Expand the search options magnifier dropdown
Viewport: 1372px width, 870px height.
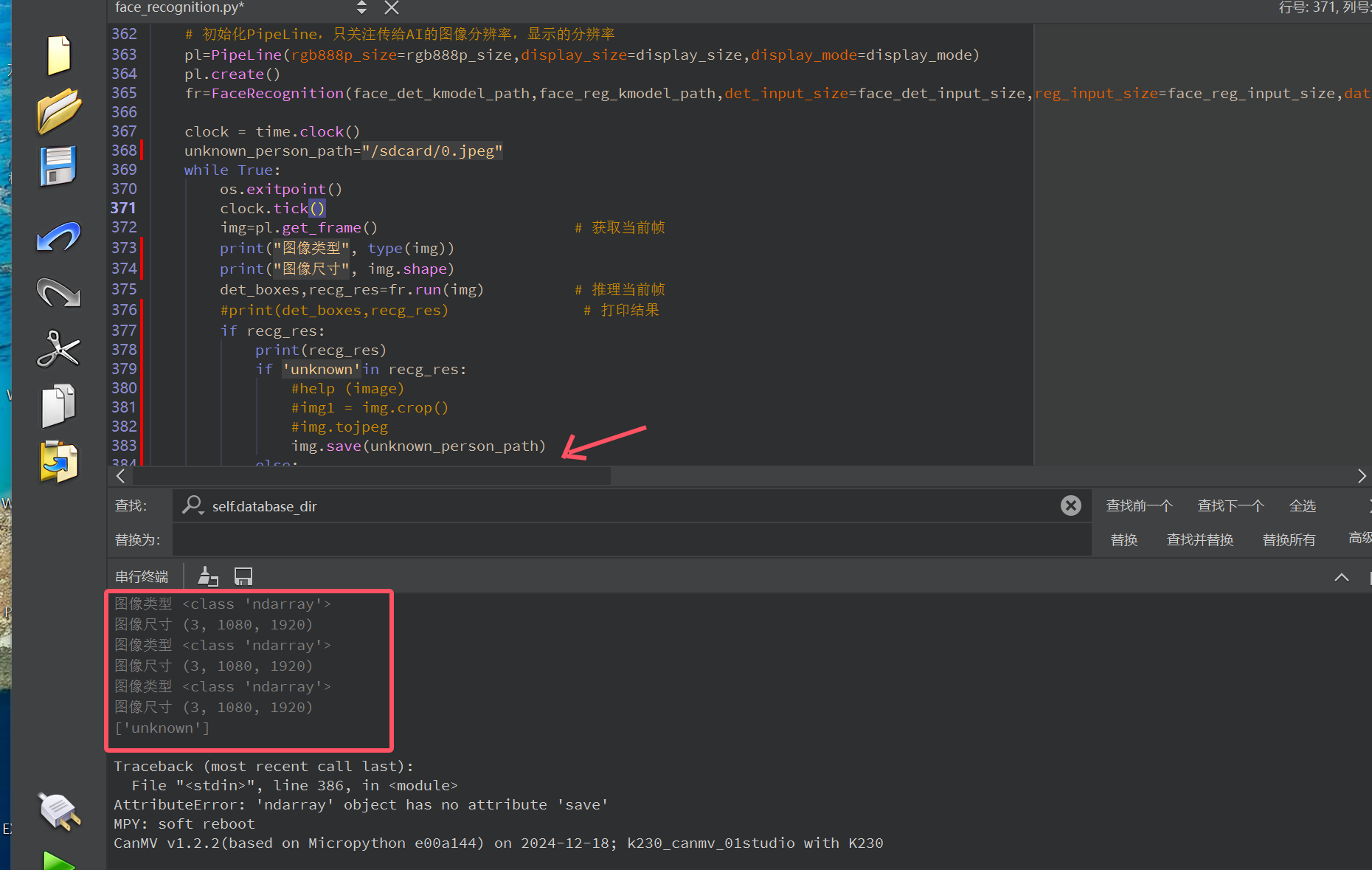(x=193, y=505)
